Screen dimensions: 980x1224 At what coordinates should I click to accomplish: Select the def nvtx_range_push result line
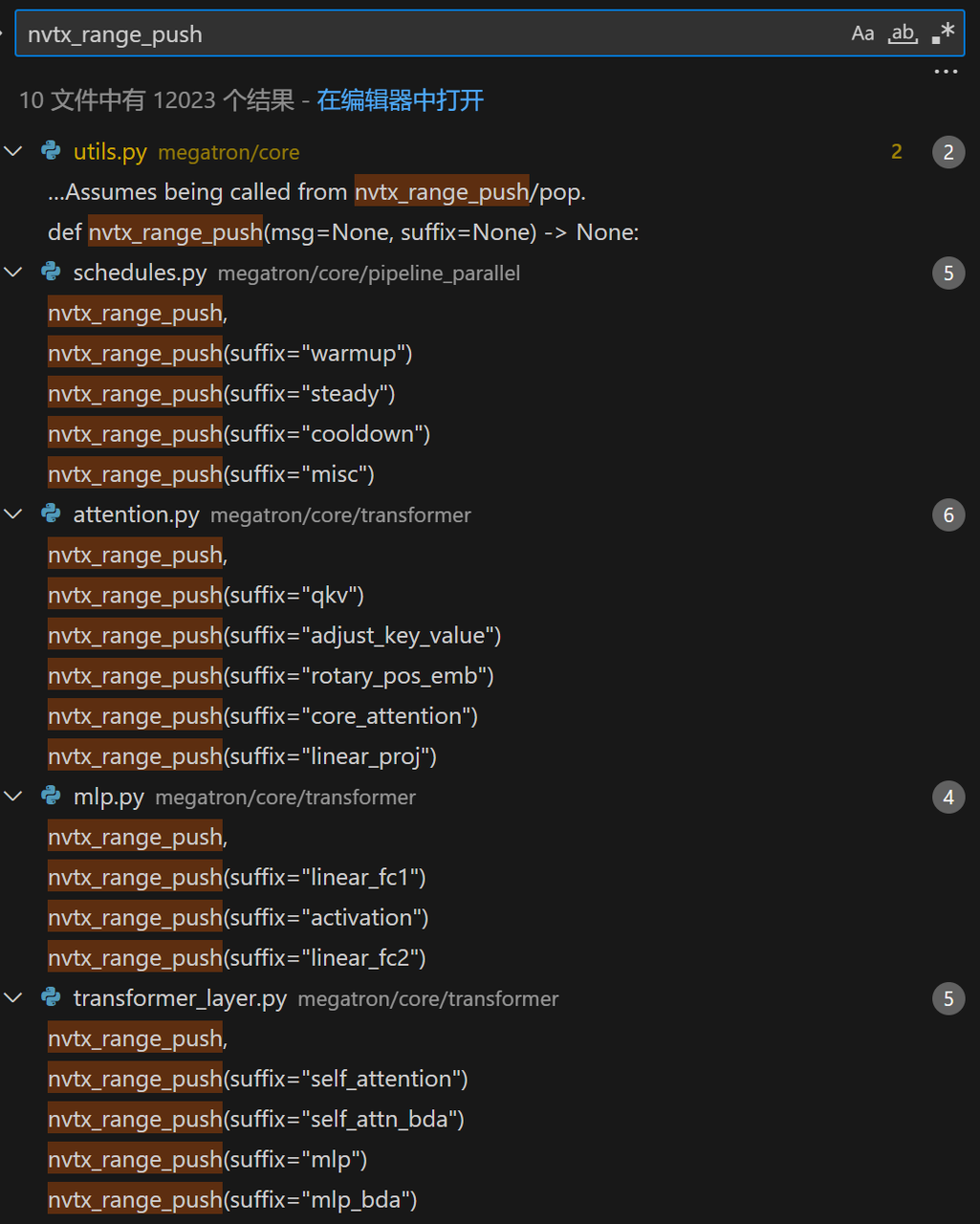(342, 232)
